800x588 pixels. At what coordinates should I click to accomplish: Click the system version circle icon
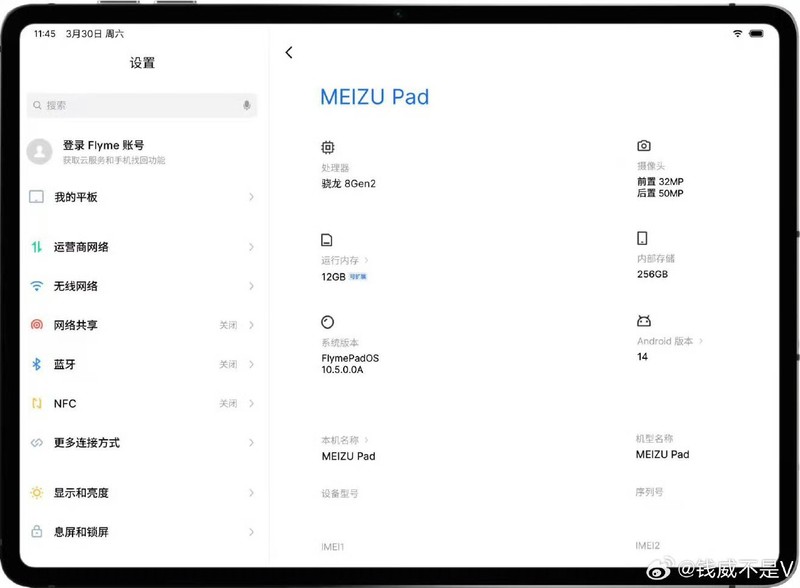click(328, 322)
